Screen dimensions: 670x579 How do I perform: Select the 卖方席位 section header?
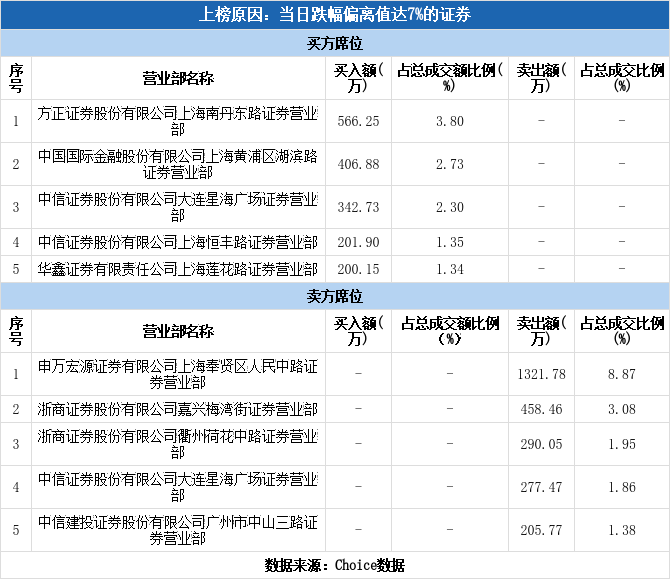tap(335, 296)
